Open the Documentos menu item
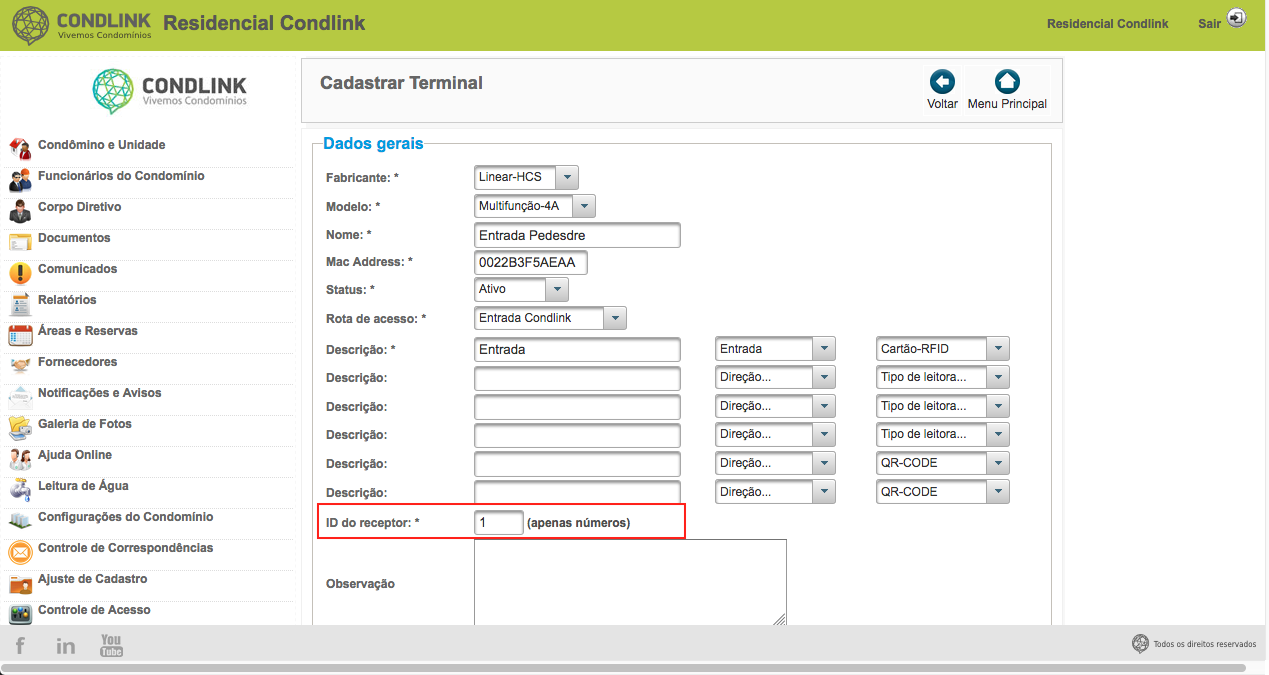This screenshot has width=1269, height=675. point(74,238)
